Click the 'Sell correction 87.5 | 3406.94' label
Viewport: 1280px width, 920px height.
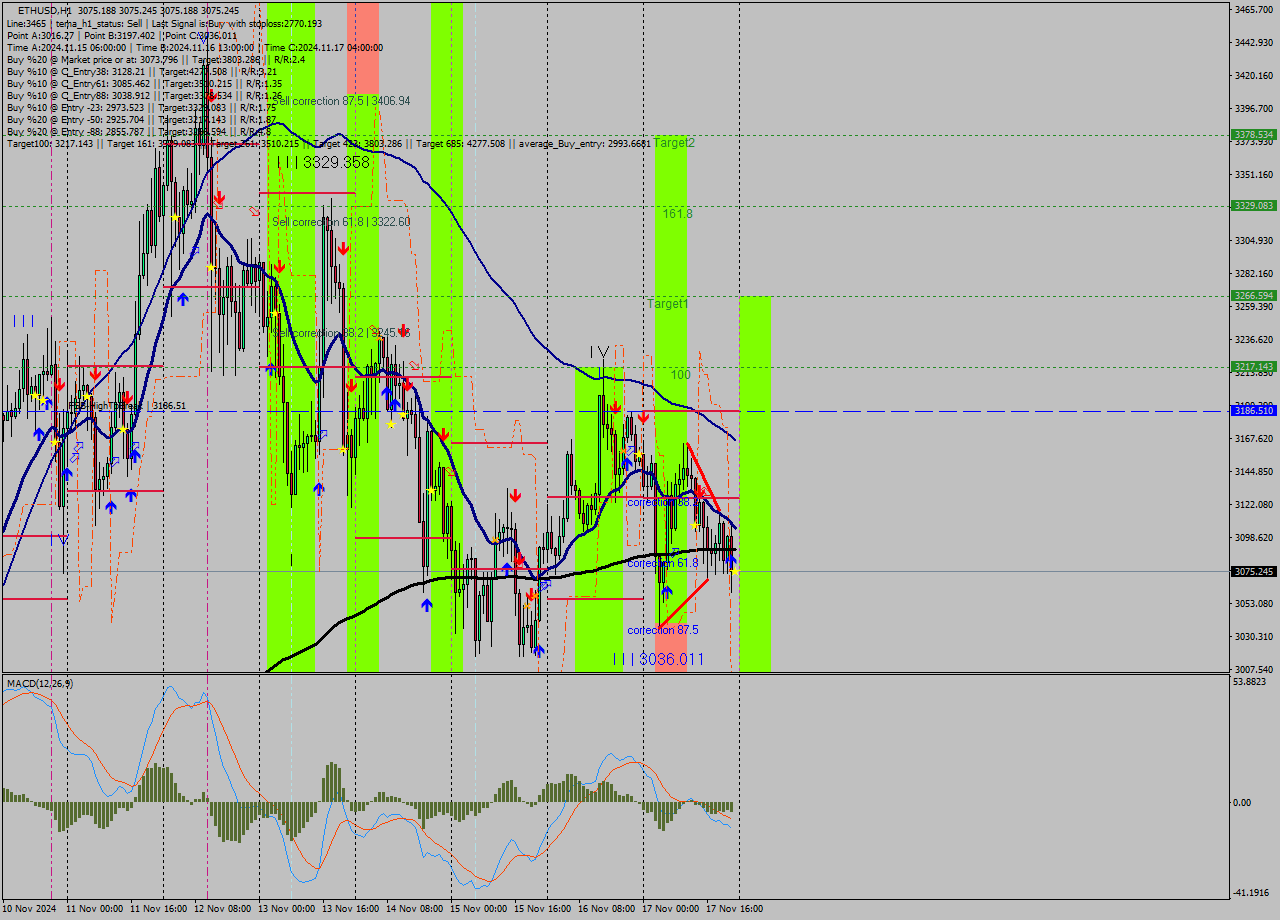point(342,101)
